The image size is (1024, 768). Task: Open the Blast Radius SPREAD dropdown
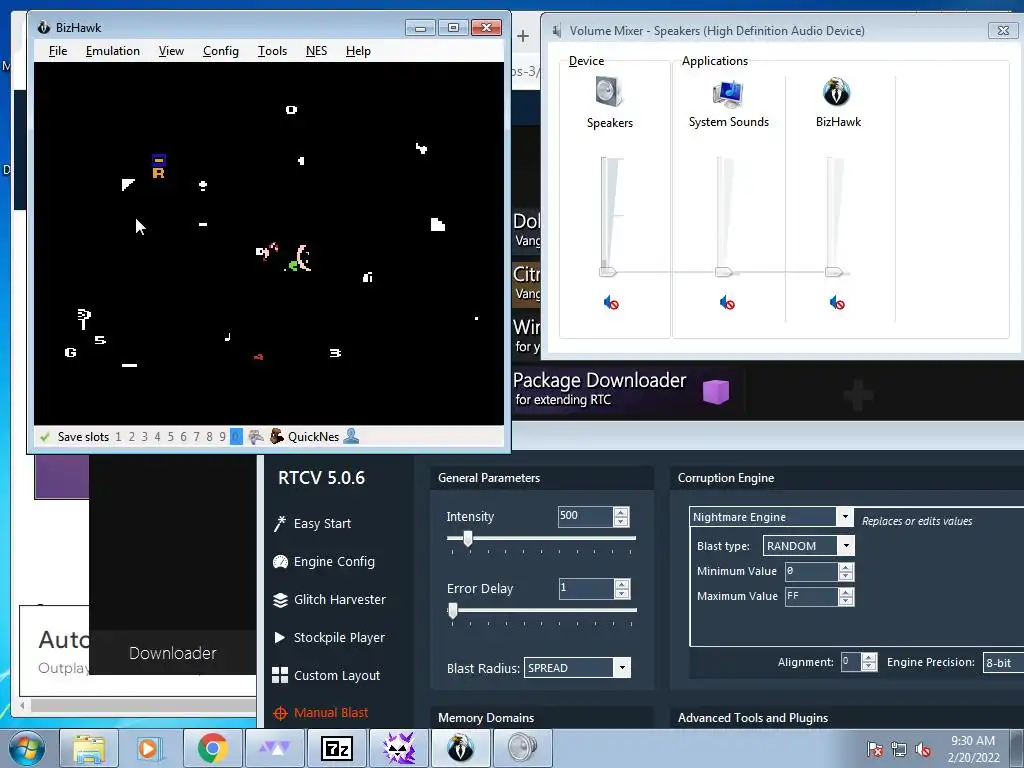pyautogui.click(x=622, y=667)
